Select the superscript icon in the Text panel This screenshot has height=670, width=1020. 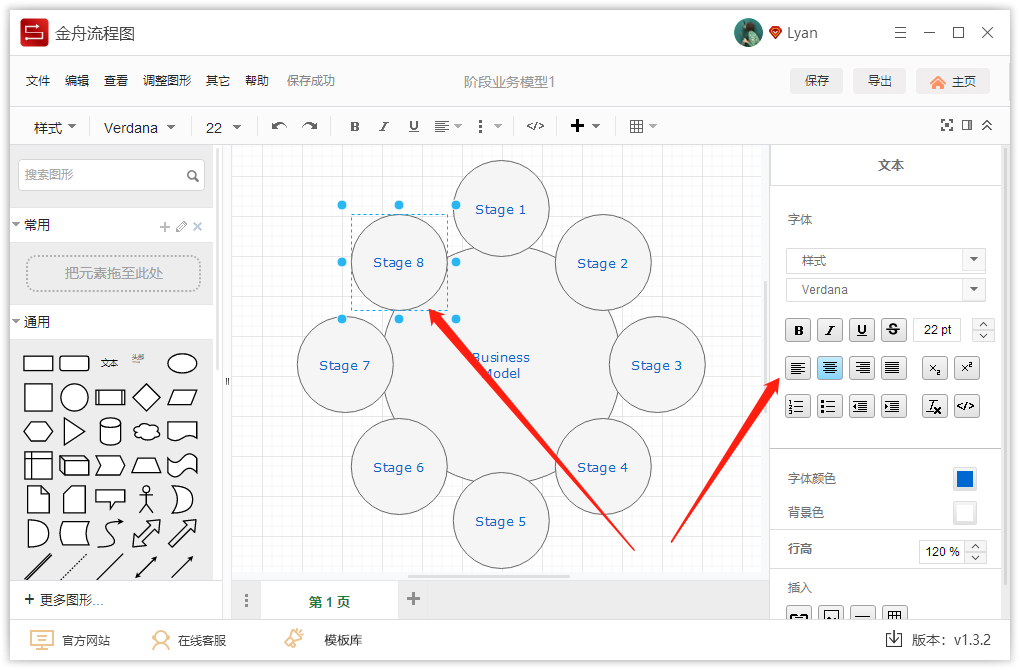click(966, 368)
